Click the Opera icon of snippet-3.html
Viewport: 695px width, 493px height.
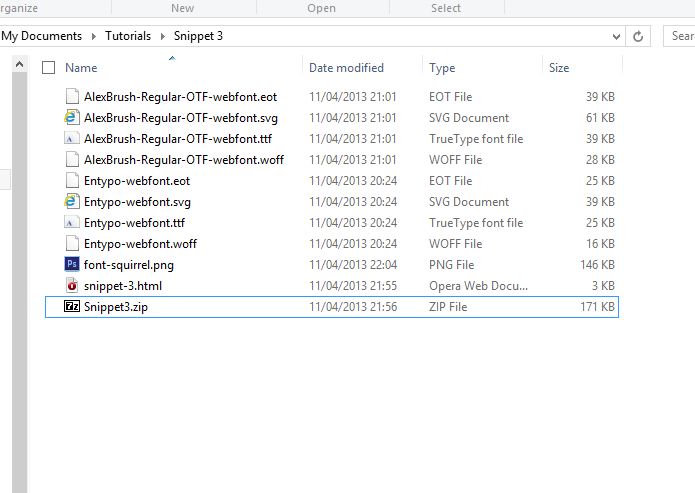(72, 286)
